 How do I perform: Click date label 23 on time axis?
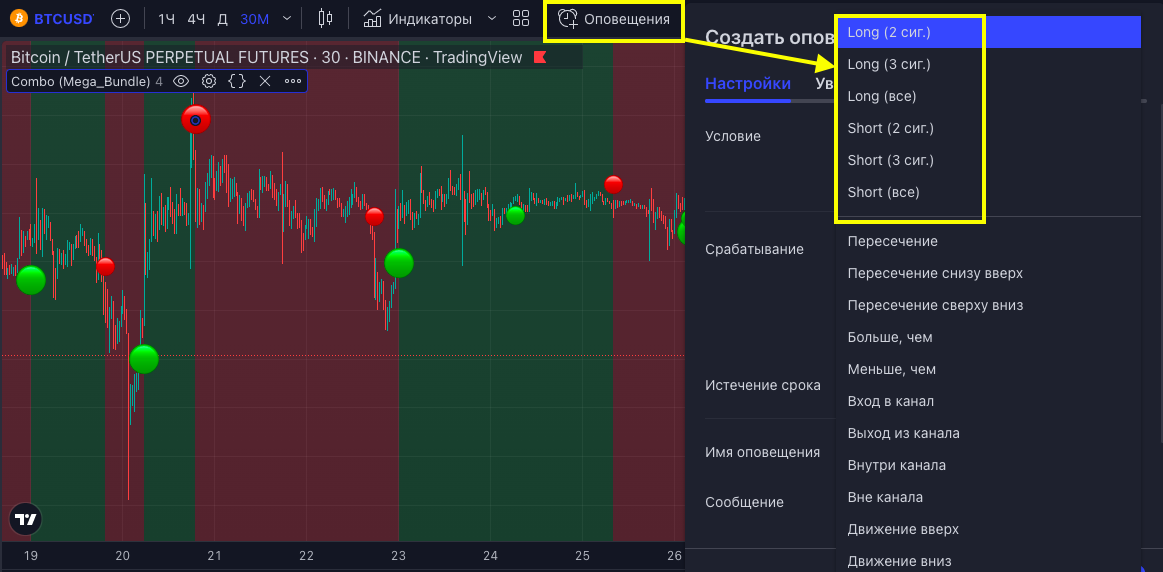pyautogui.click(x=398, y=555)
